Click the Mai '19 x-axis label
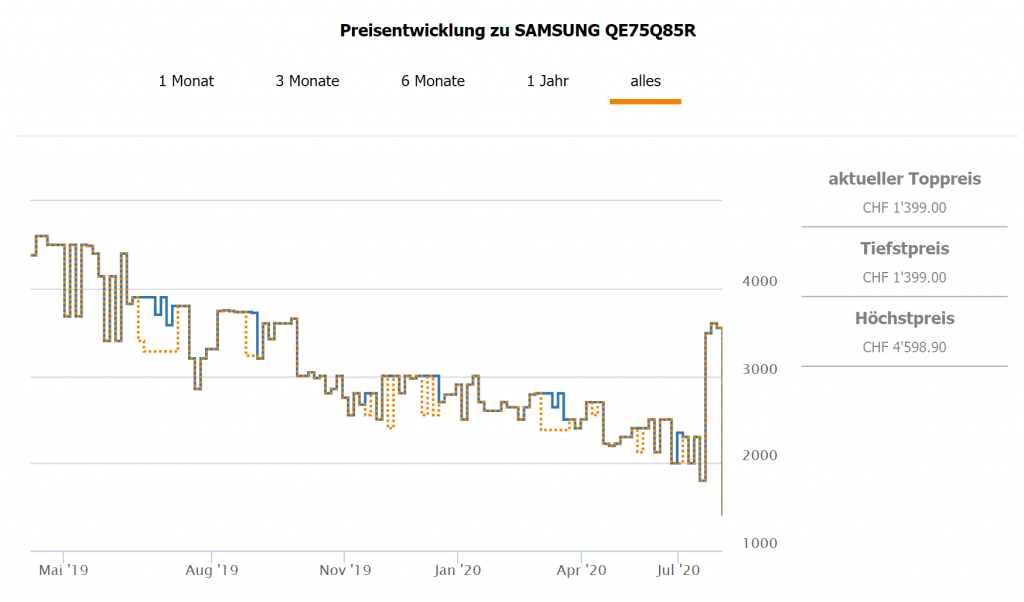 [x=64, y=571]
